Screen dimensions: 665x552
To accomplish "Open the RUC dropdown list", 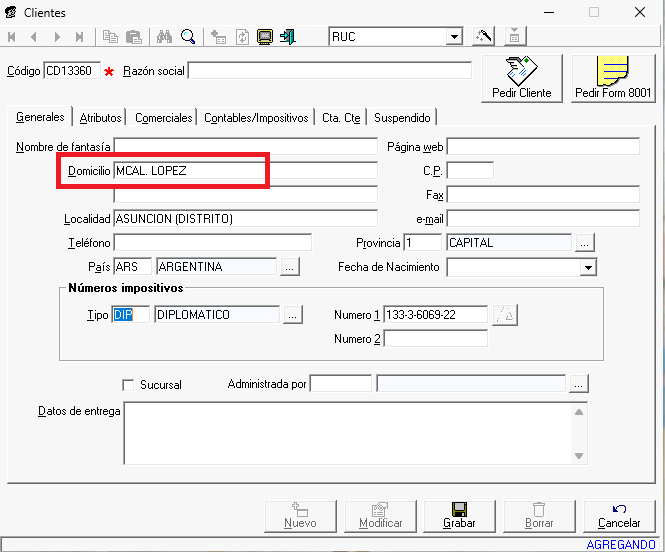I will coord(454,37).
